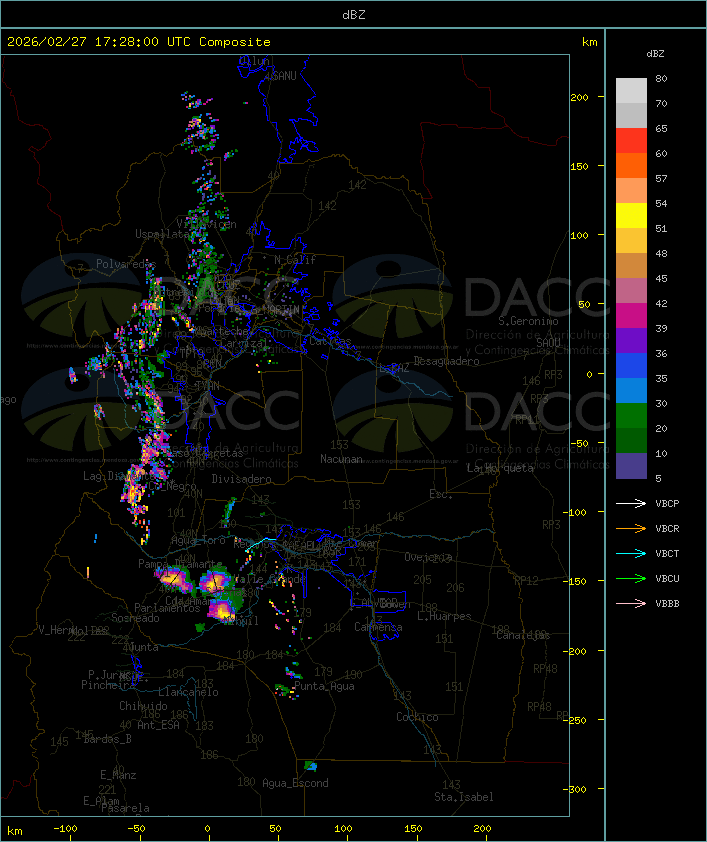Image resolution: width=707 pixels, height=842 pixels.
Task: Click the Llancanelo map label
Action: [x=188, y=692]
